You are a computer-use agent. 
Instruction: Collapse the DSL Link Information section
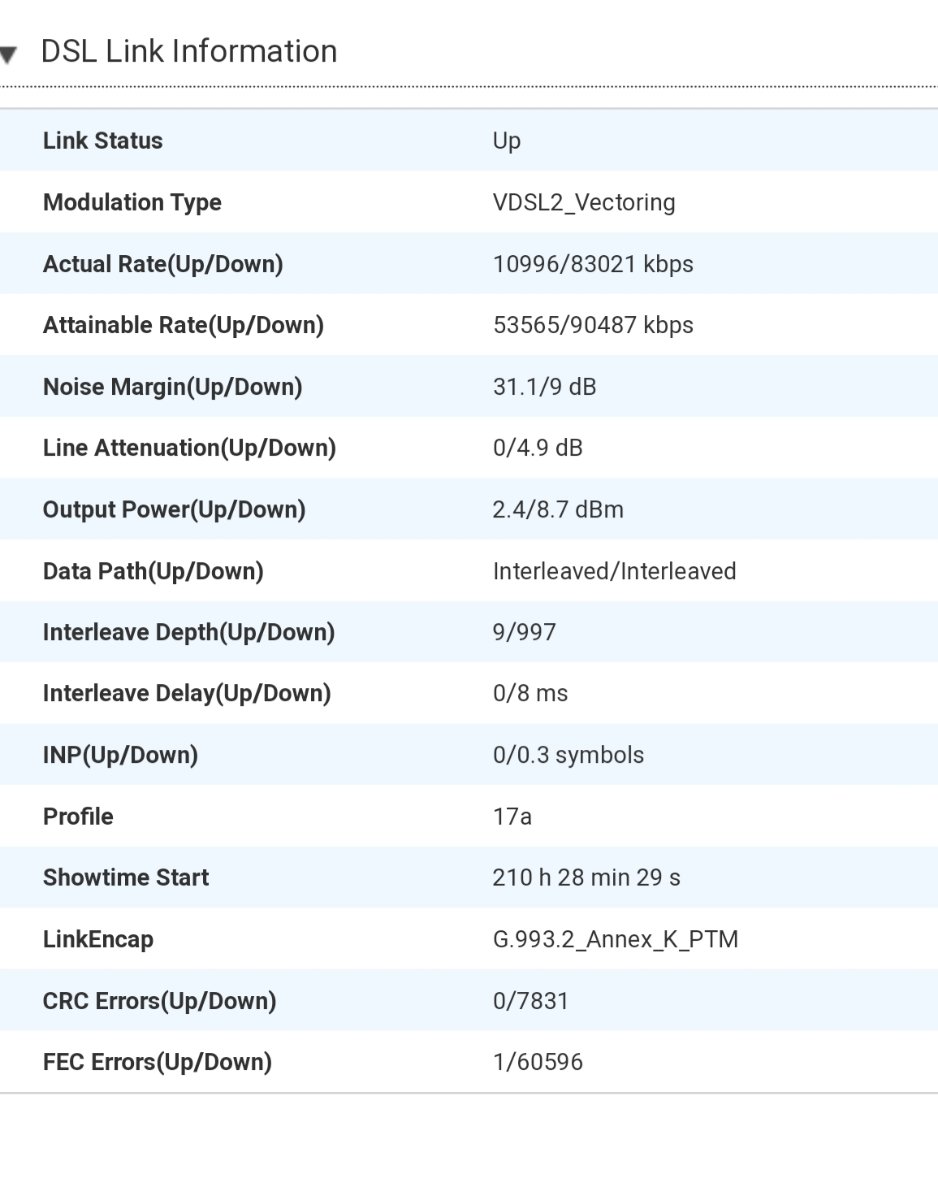click(8, 54)
